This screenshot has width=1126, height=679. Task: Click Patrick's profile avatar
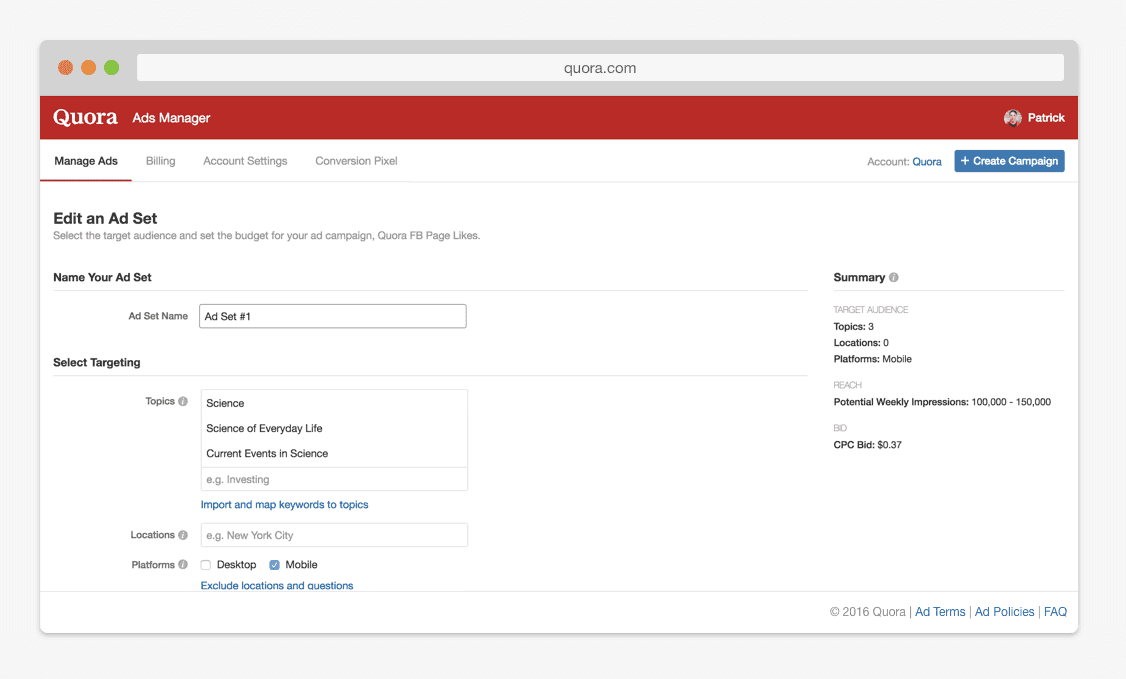click(1013, 118)
